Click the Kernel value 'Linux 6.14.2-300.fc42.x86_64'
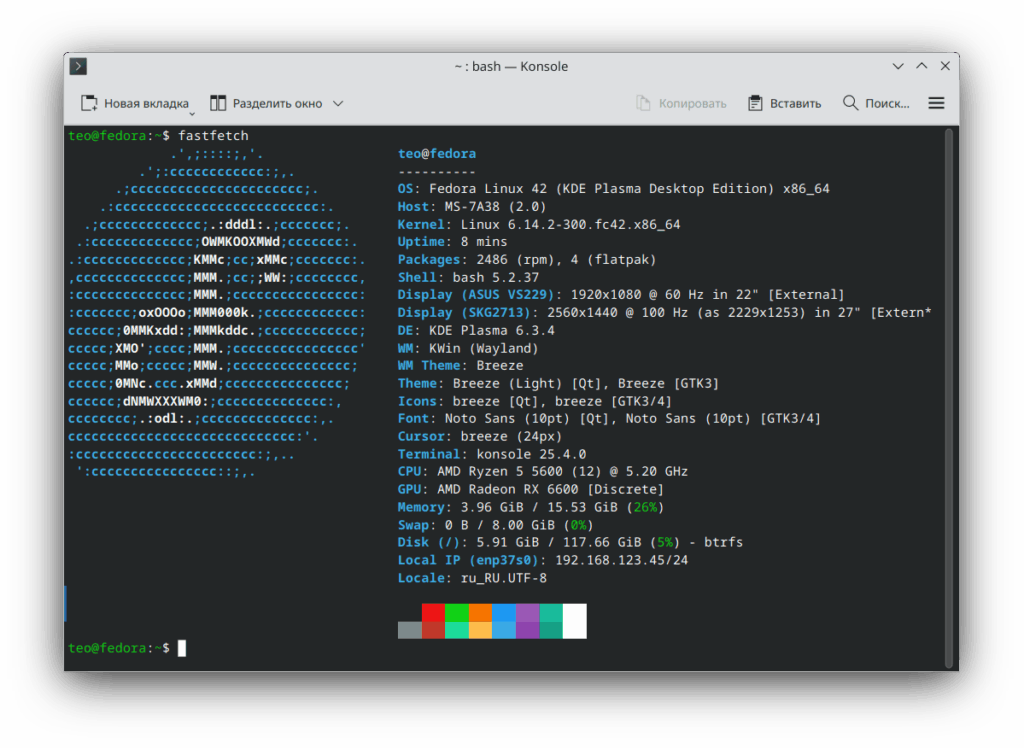Viewport: 1024px width, 748px height. [570, 224]
